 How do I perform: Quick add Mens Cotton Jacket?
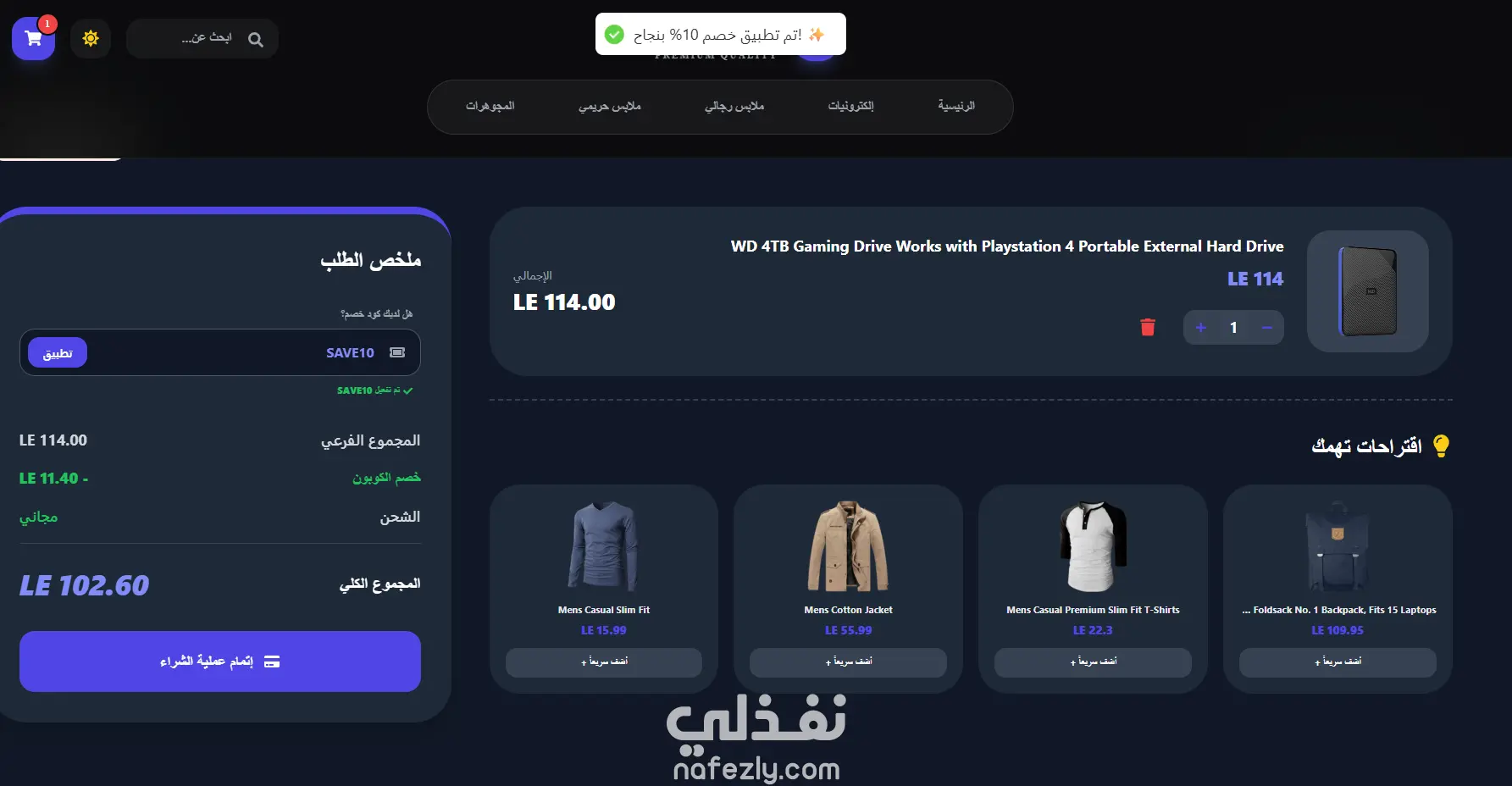tap(848, 662)
